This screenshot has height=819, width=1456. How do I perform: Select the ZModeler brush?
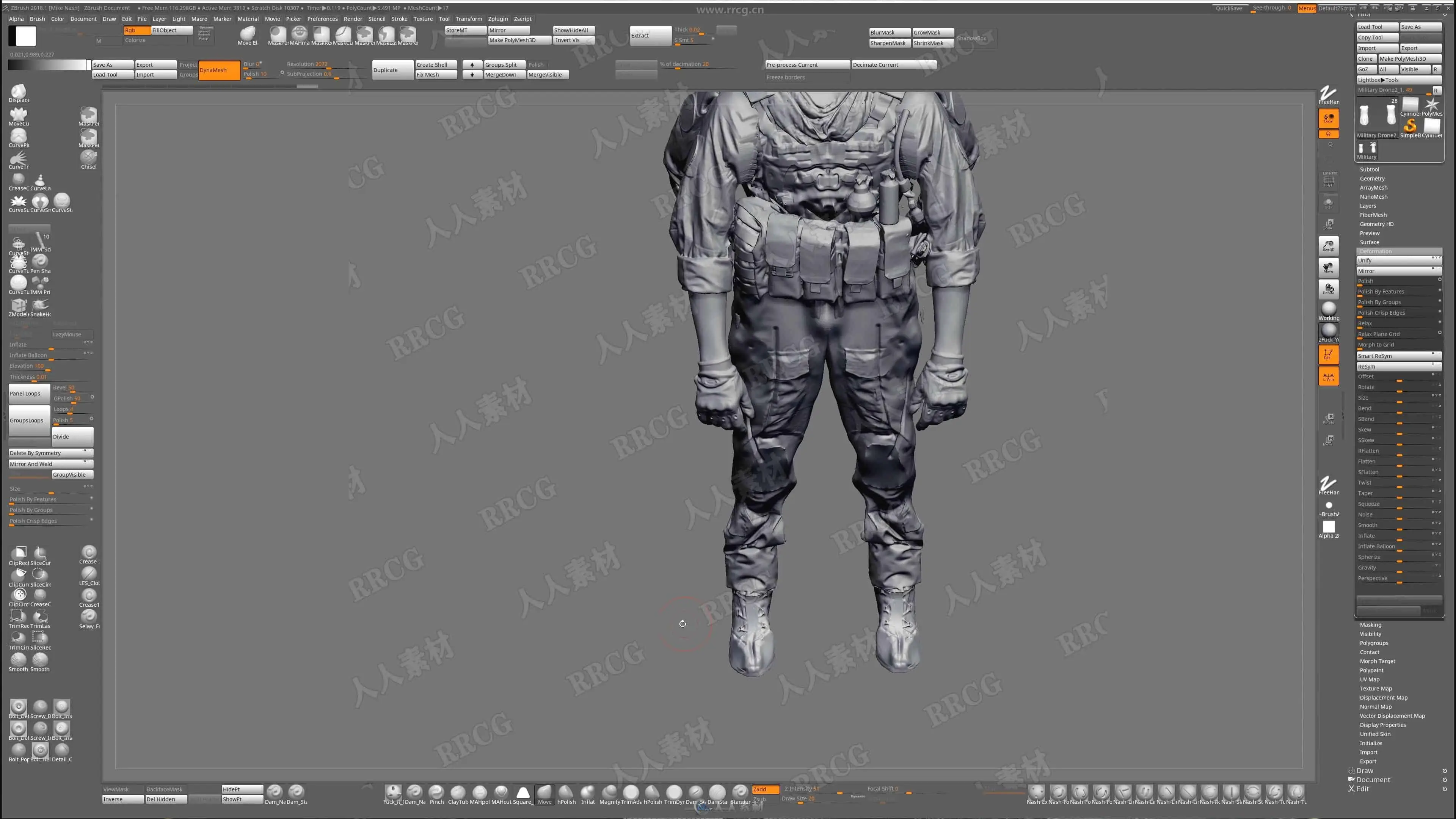pos(18,305)
